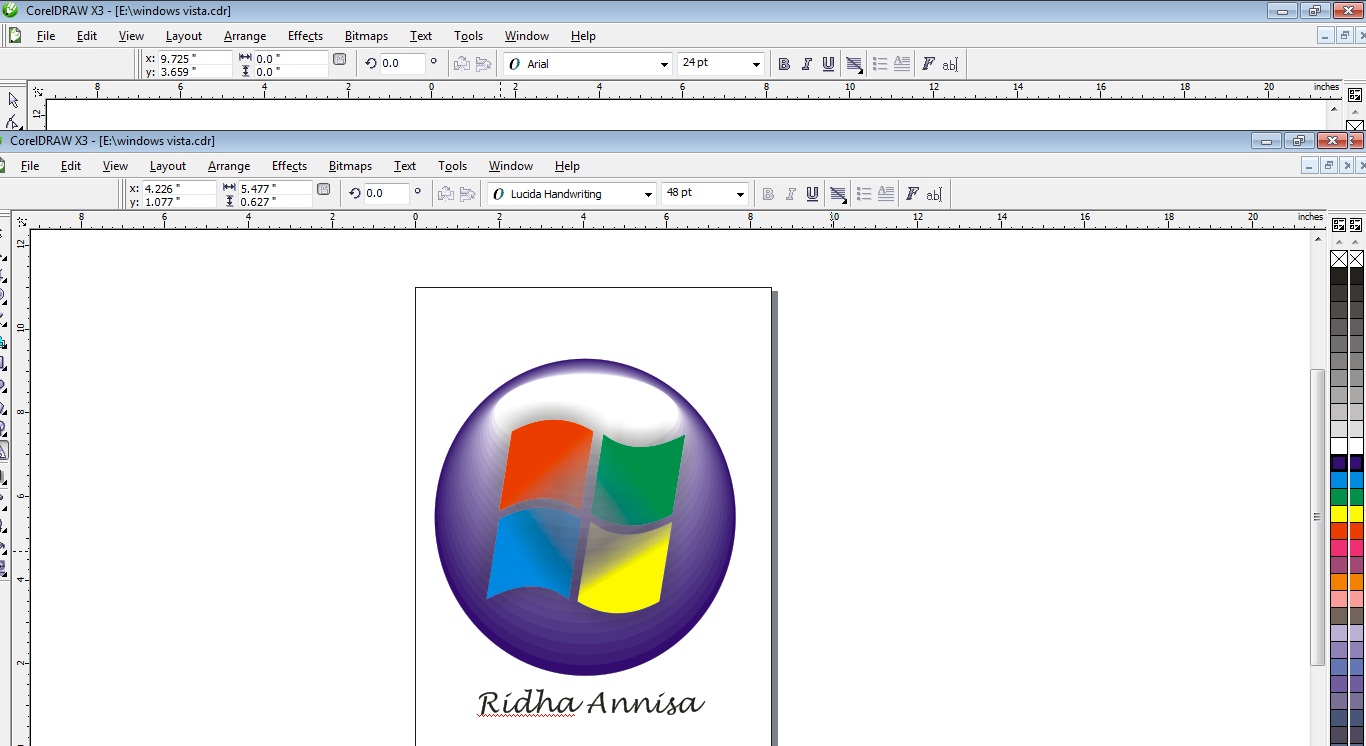
Task: Toggle bold formatting for the selected text
Action: [x=768, y=193]
